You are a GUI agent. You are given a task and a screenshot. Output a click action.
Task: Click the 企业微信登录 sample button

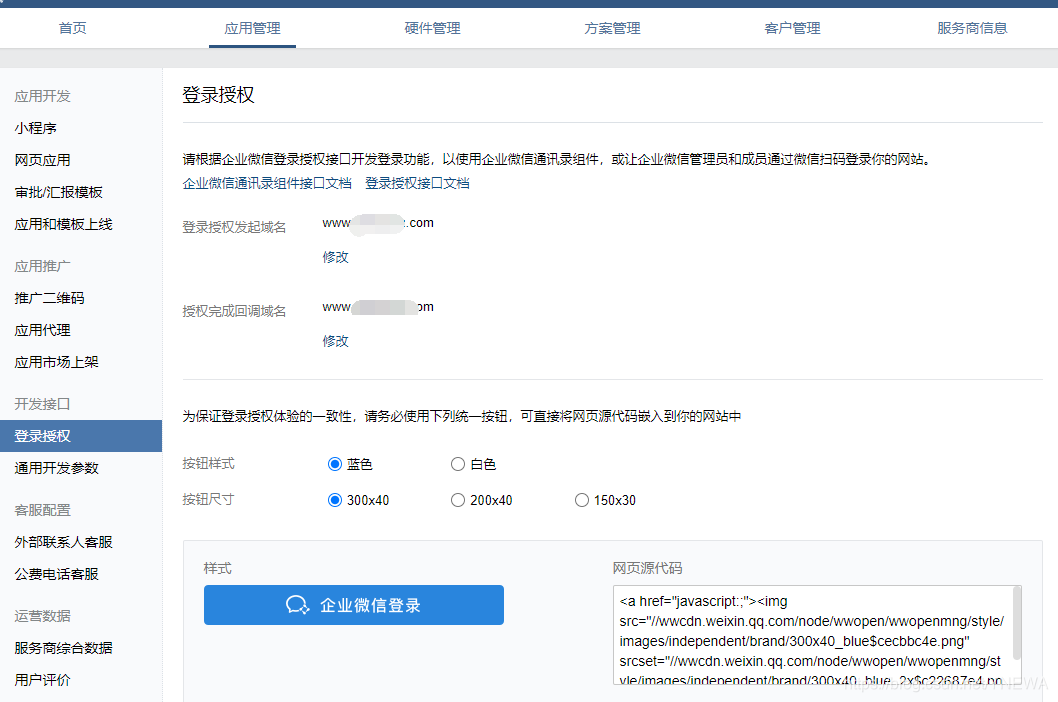354,605
